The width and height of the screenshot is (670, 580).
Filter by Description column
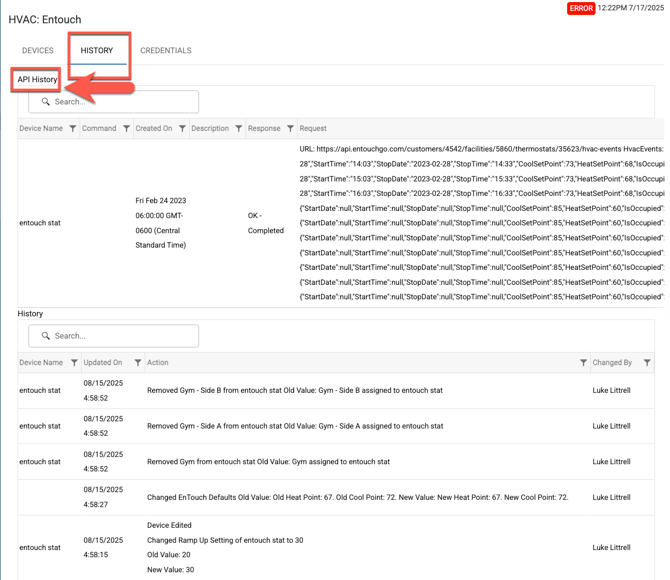point(239,129)
